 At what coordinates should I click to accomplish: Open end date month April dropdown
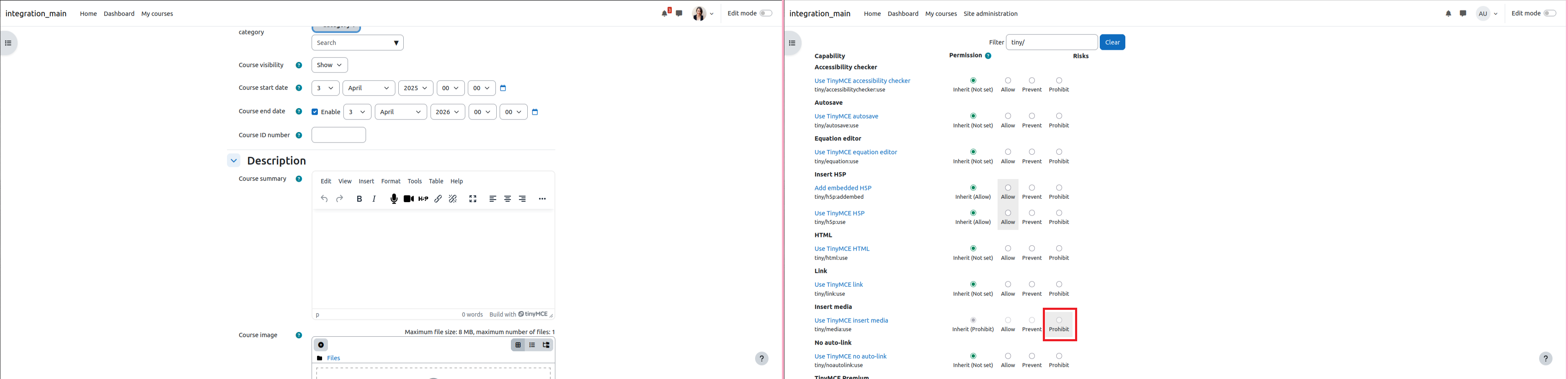coord(401,112)
